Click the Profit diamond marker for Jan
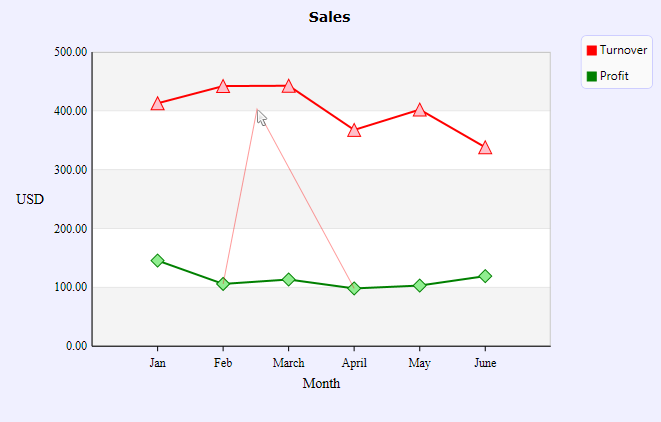The width and height of the screenshot is (661, 422). (x=158, y=260)
